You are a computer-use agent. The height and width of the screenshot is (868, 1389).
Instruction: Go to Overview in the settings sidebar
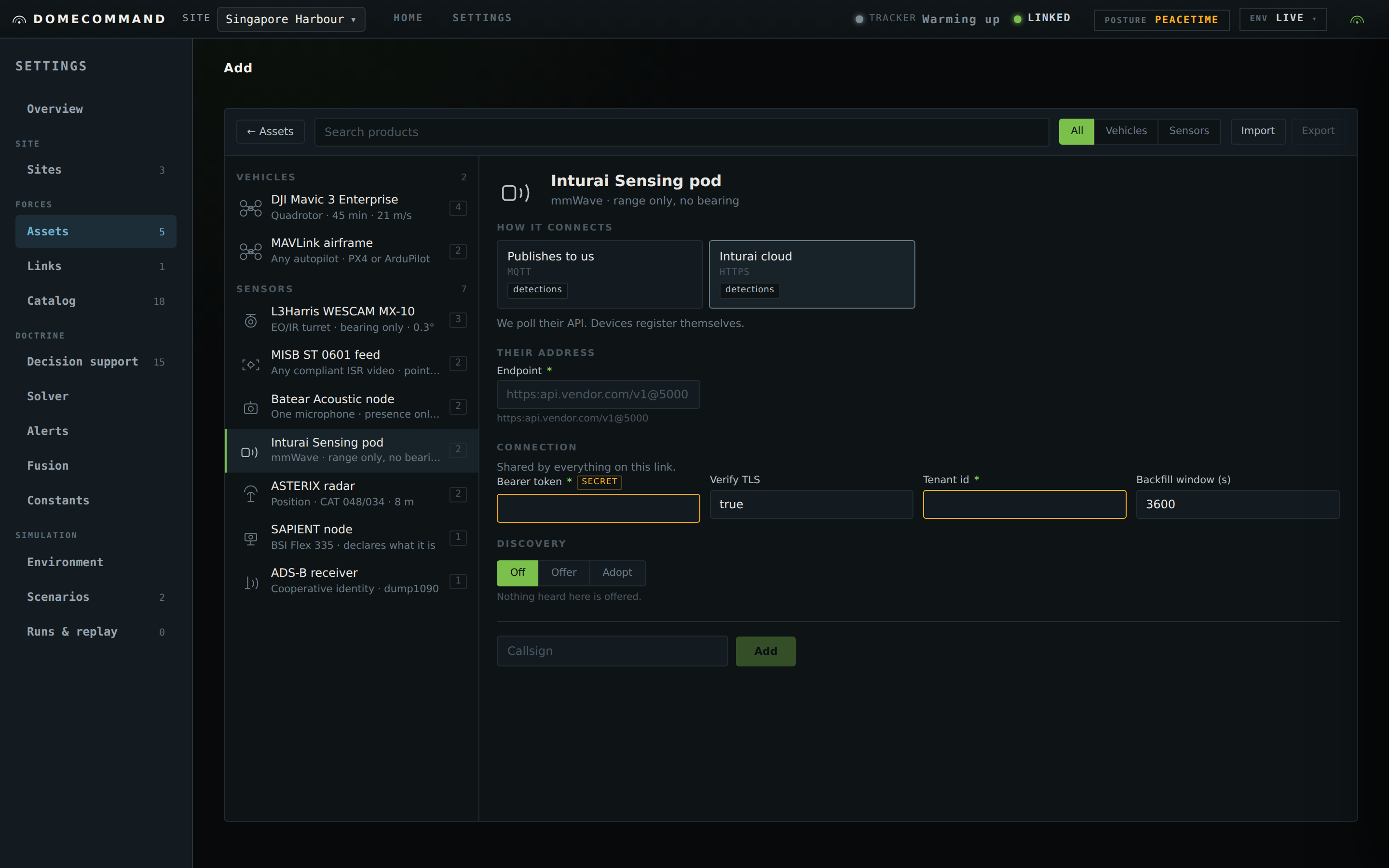click(95, 109)
